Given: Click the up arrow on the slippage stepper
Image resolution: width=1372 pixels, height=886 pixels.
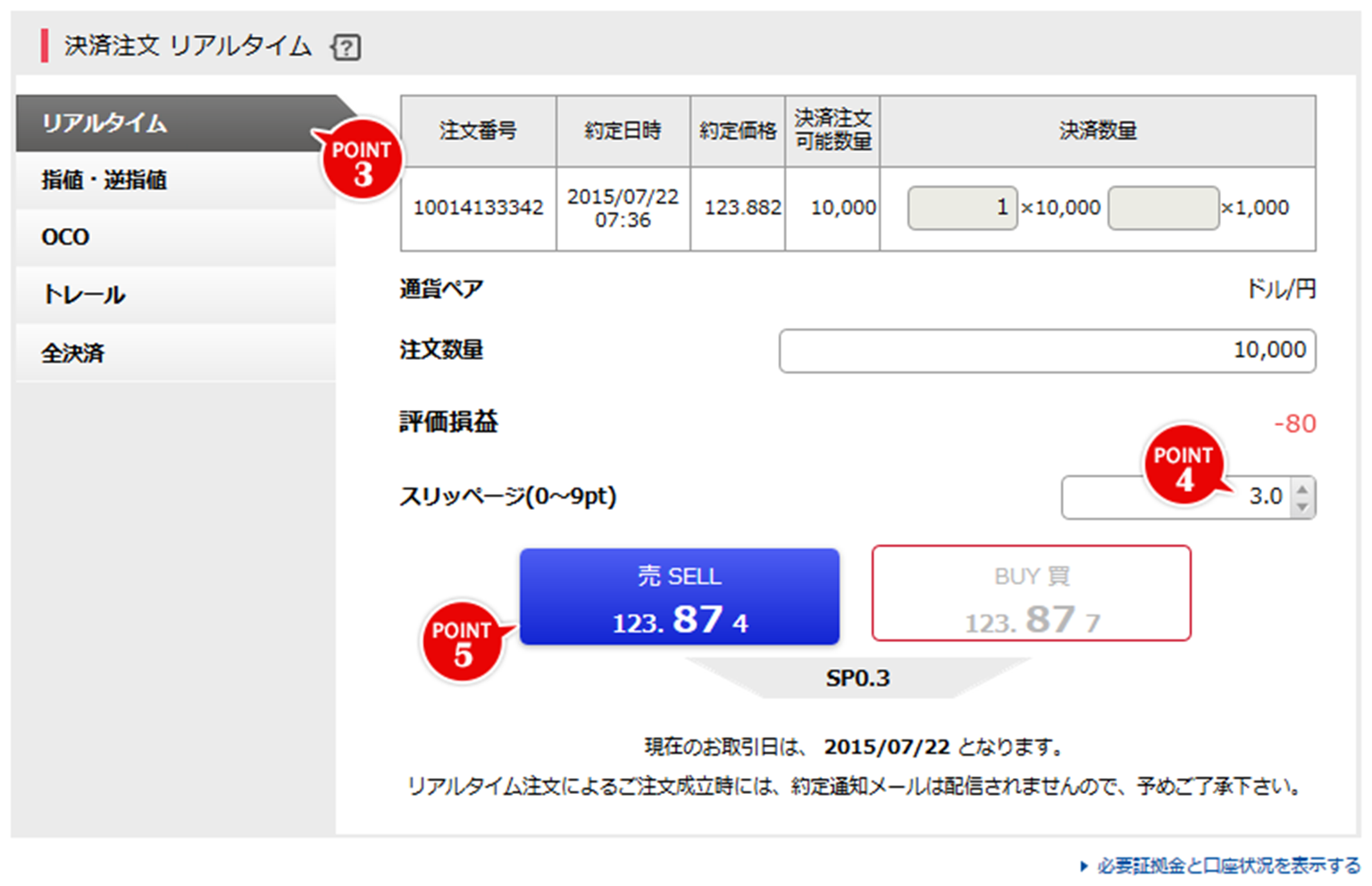Looking at the screenshot, I should tap(1303, 489).
